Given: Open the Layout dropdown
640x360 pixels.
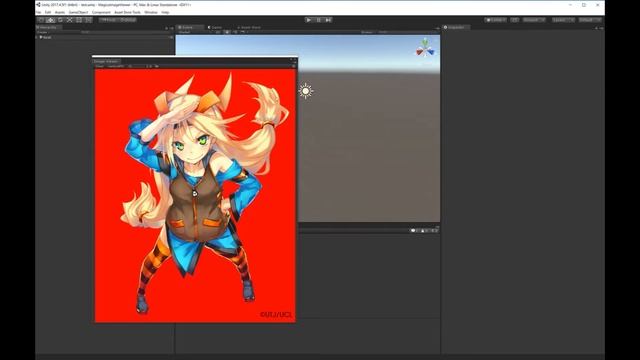Looking at the screenshot, I should pyautogui.click(x=590, y=20).
